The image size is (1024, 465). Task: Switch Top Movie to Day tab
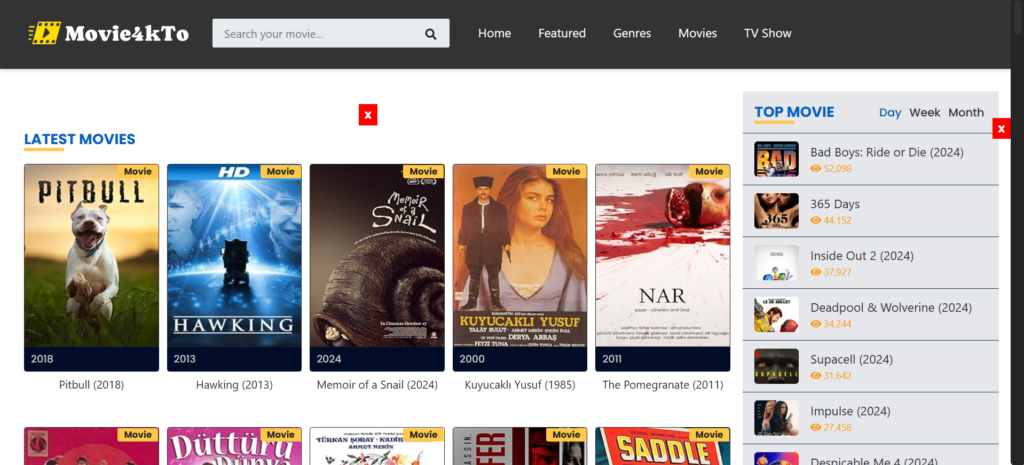pos(889,112)
